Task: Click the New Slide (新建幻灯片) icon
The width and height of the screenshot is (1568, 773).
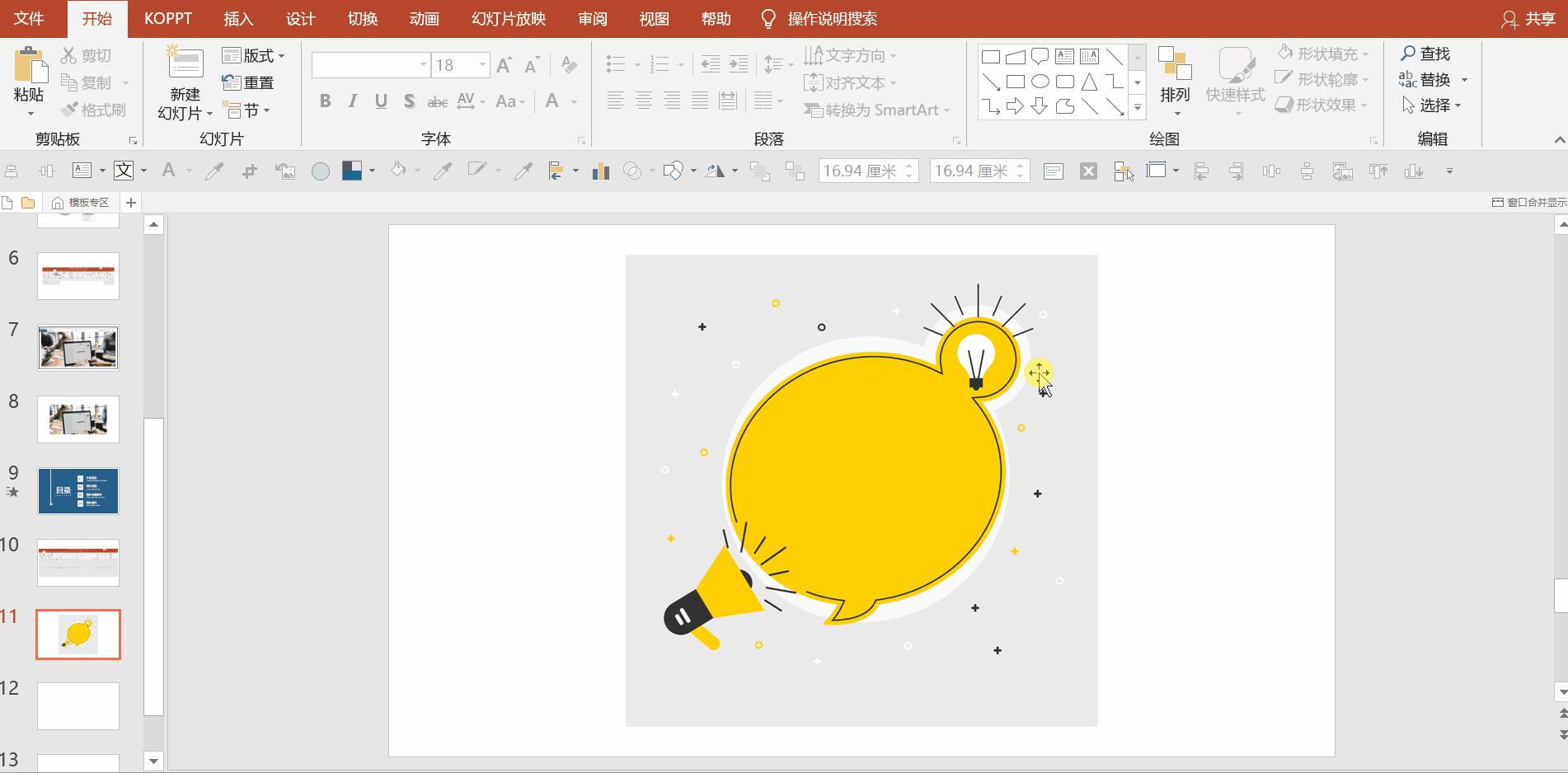Action: click(x=185, y=64)
